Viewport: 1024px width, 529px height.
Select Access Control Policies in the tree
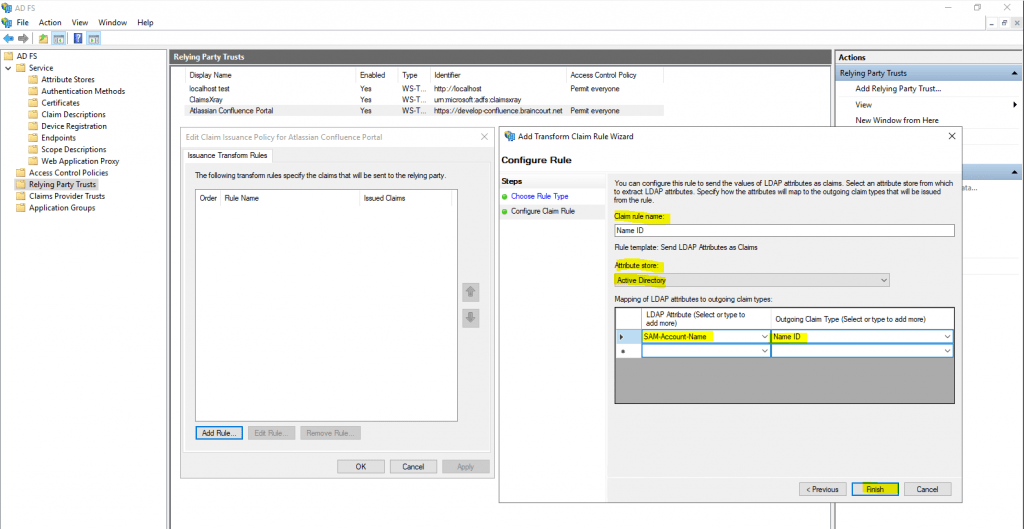69,173
